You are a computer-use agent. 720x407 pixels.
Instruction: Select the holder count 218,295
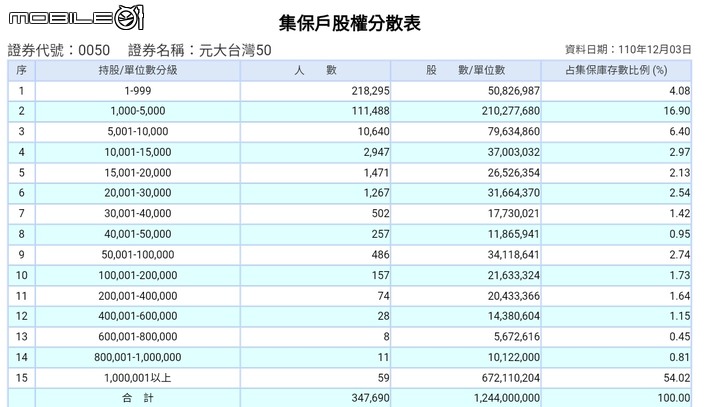[x=371, y=91]
